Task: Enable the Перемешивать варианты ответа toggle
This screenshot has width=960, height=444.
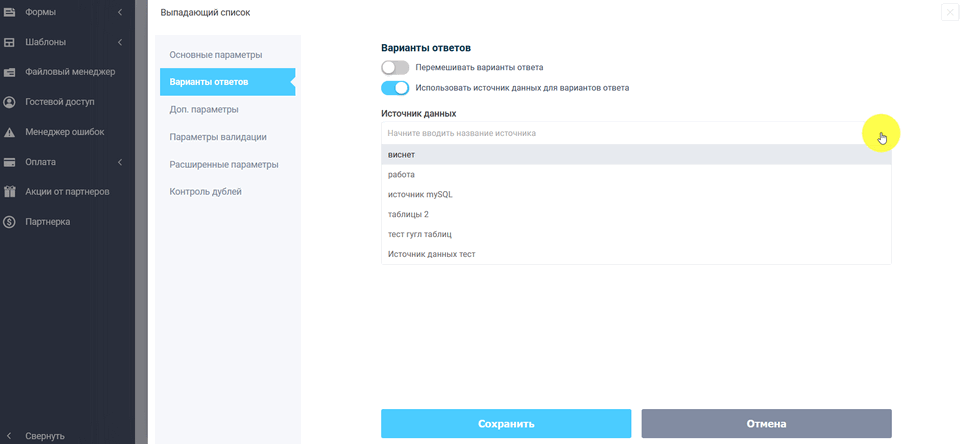Action: 395,68
